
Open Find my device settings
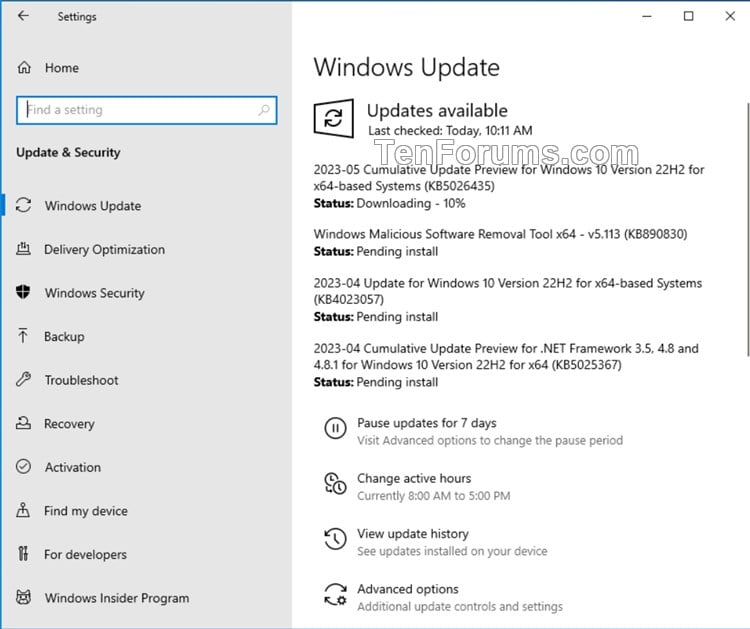point(86,511)
